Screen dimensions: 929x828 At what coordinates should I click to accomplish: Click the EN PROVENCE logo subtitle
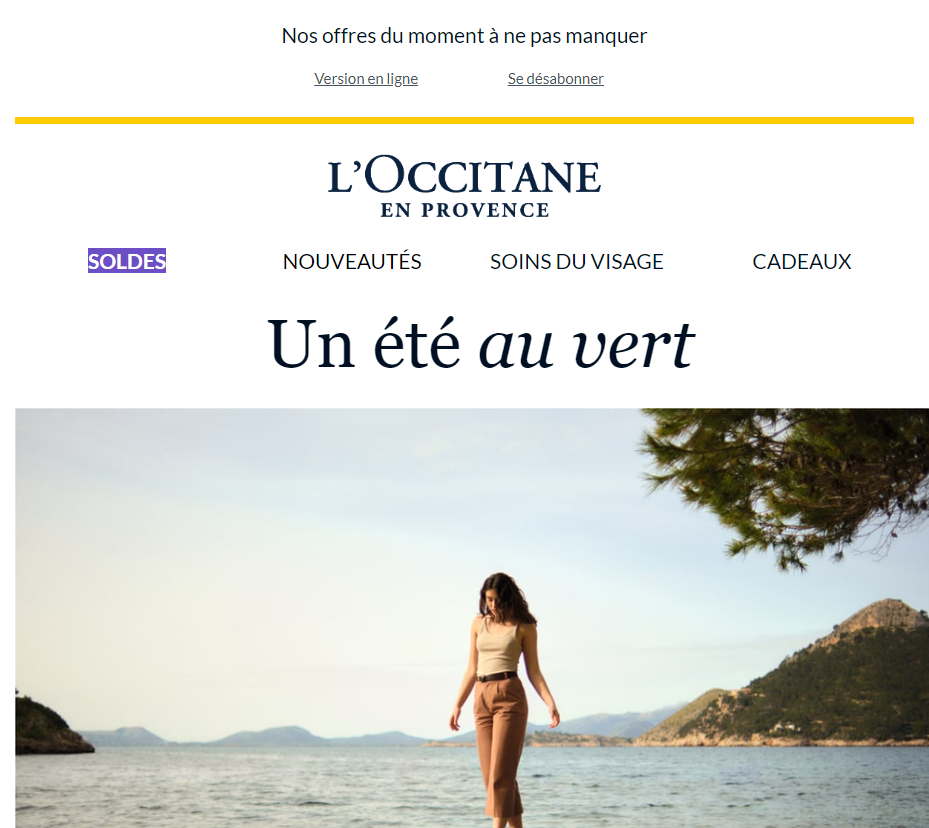coord(464,210)
